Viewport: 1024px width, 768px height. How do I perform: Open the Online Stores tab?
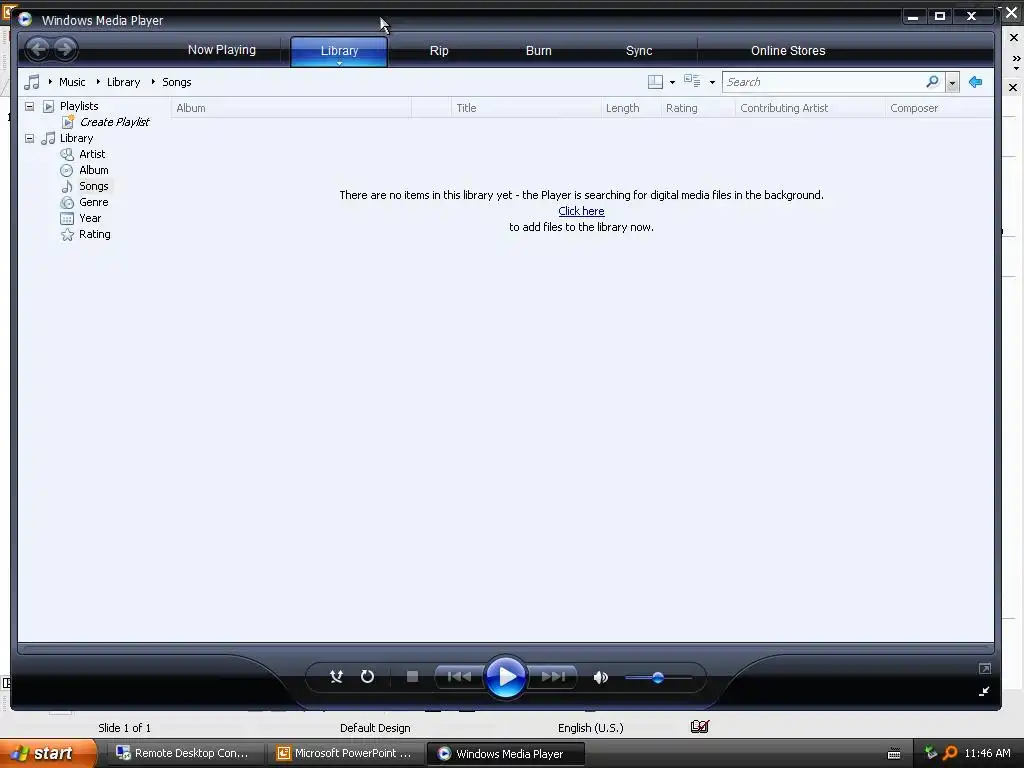click(x=788, y=51)
